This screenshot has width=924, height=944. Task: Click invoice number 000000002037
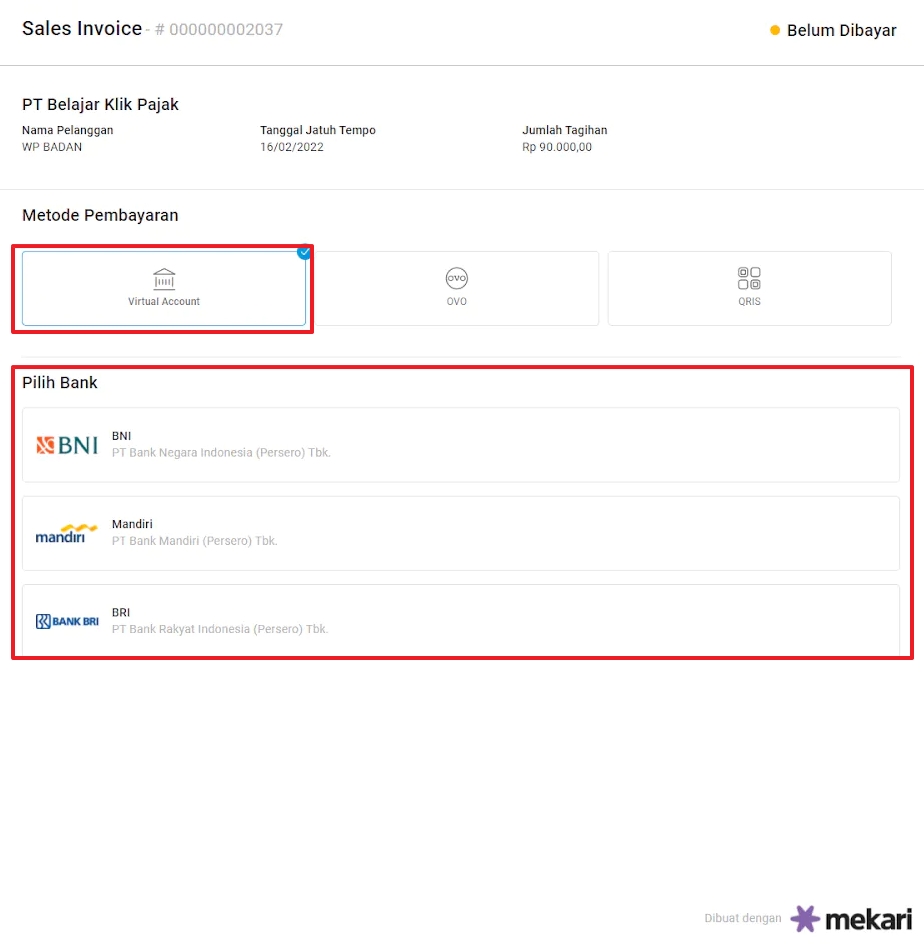[x=225, y=30]
